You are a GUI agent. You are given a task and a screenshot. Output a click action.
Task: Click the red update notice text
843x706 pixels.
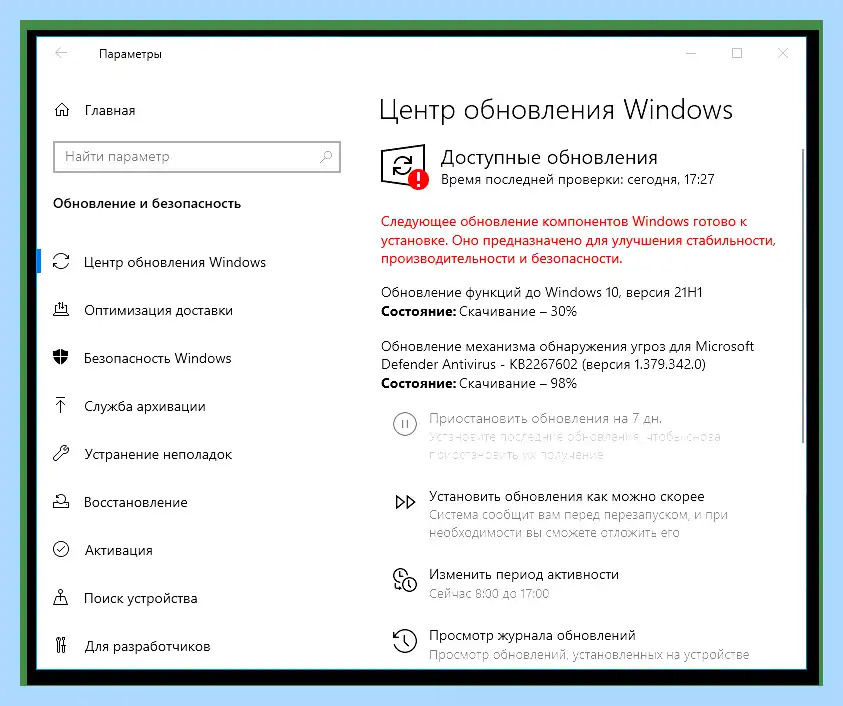[578, 240]
